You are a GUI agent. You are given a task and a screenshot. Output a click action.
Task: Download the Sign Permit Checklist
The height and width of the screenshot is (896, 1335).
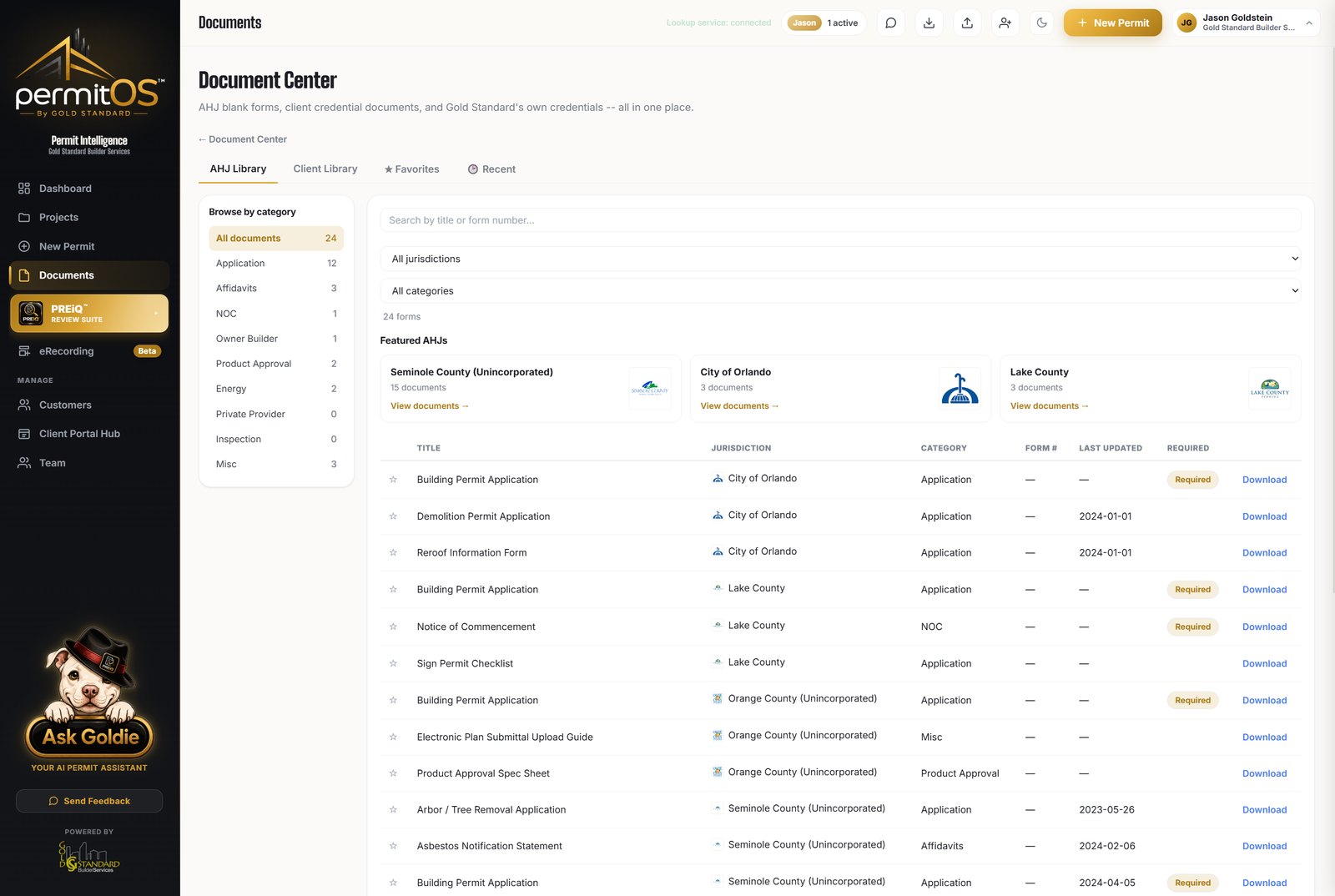1264,664
